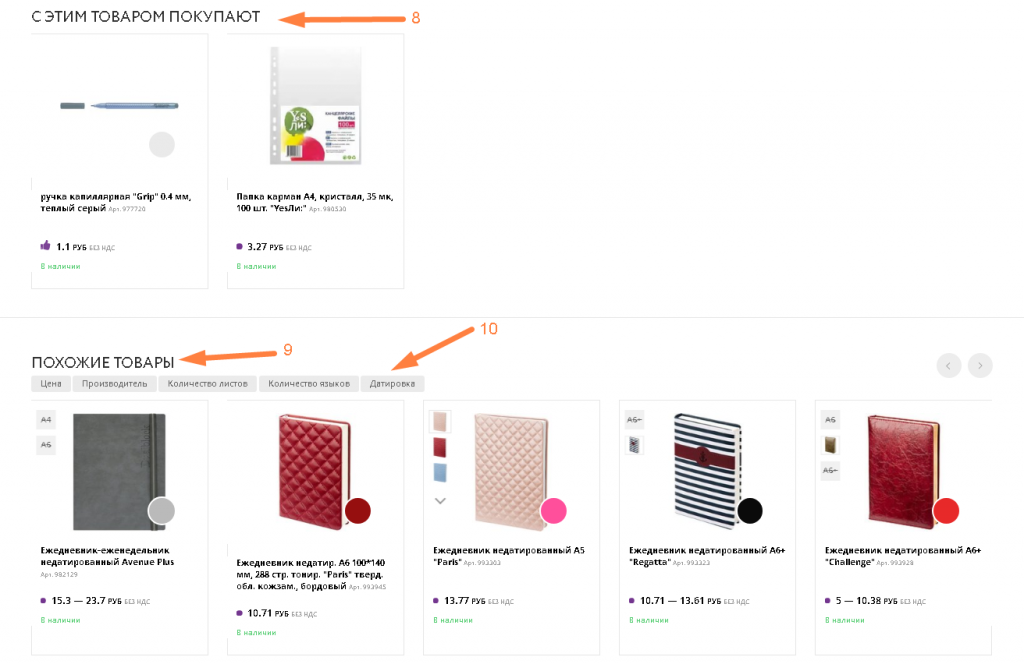Viewport: 1024px width, 664px height.
Task: Choose the red variant thumbnail of Paris diary
Action: [440, 447]
